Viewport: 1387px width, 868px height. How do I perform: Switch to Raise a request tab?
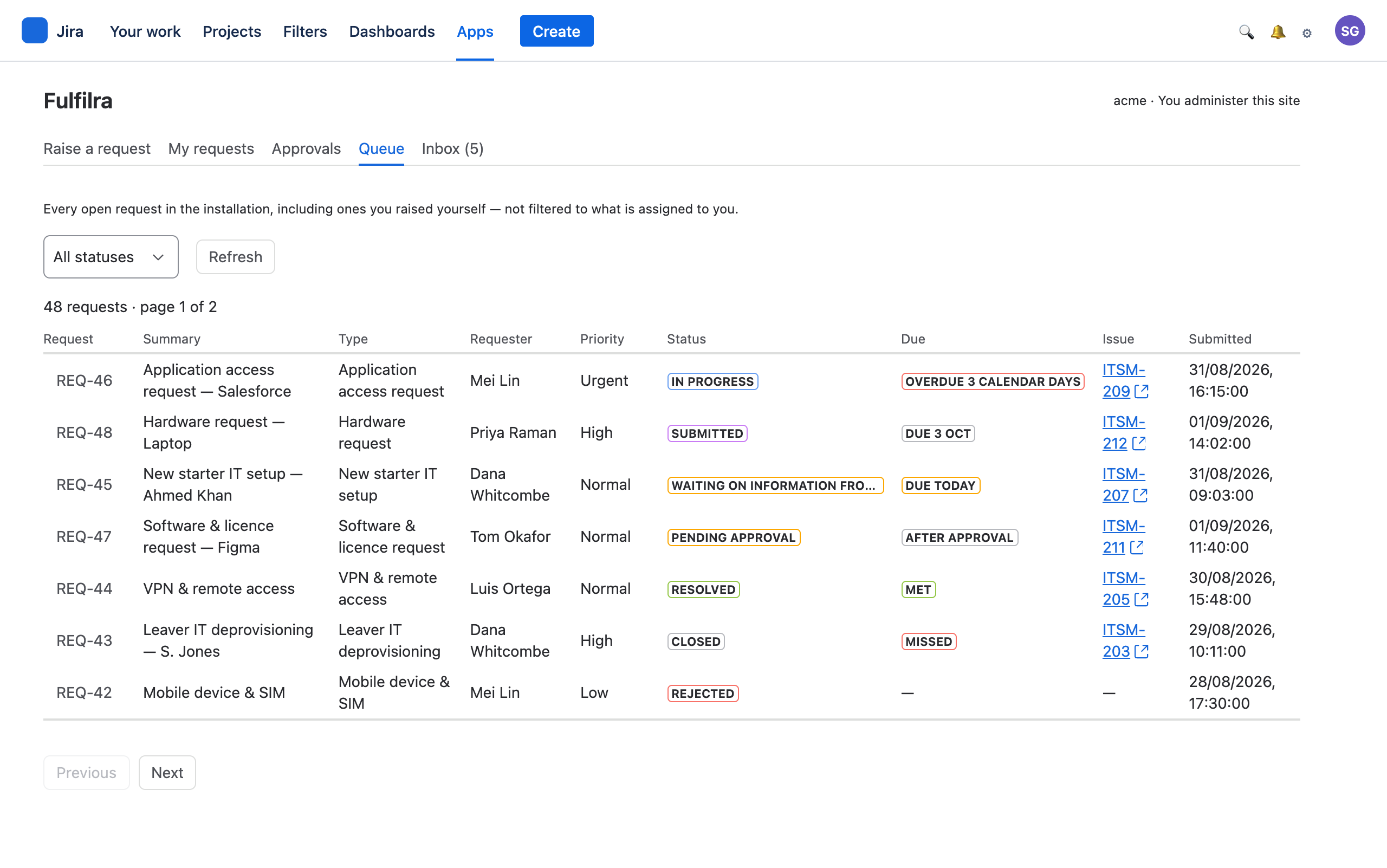97,148
